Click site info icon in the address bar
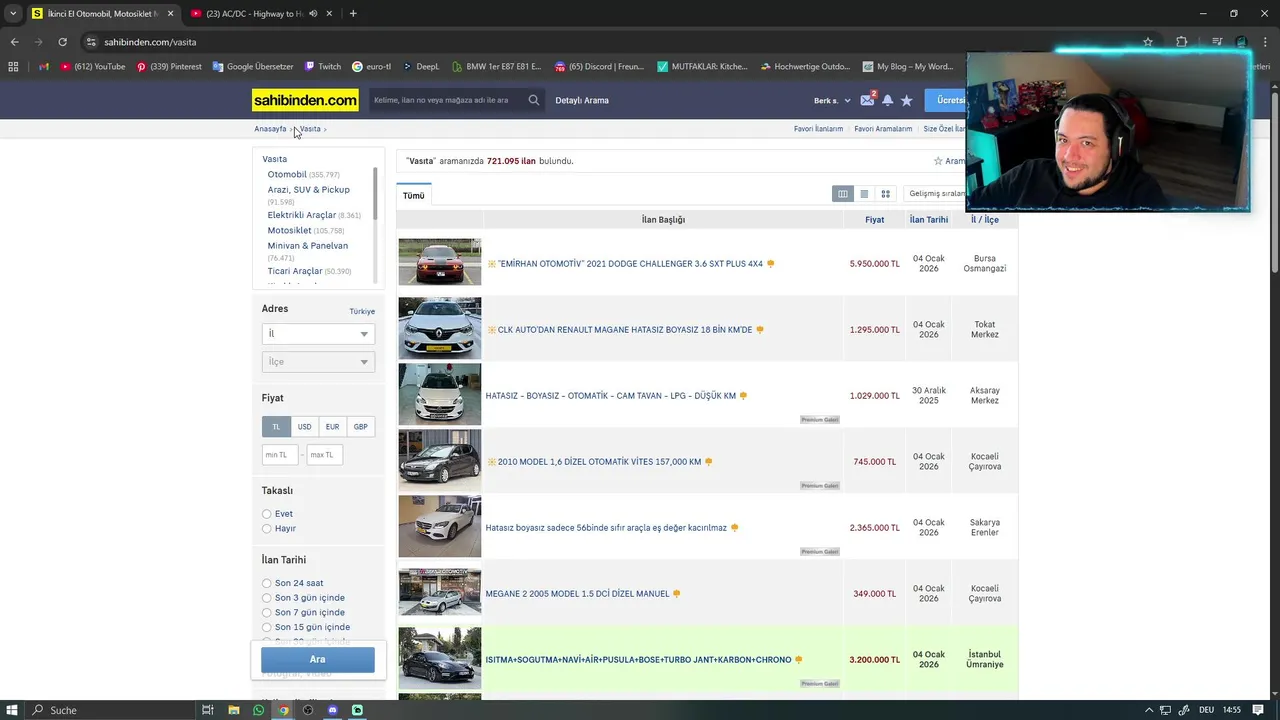1280x720 pixels. [91, 42]
